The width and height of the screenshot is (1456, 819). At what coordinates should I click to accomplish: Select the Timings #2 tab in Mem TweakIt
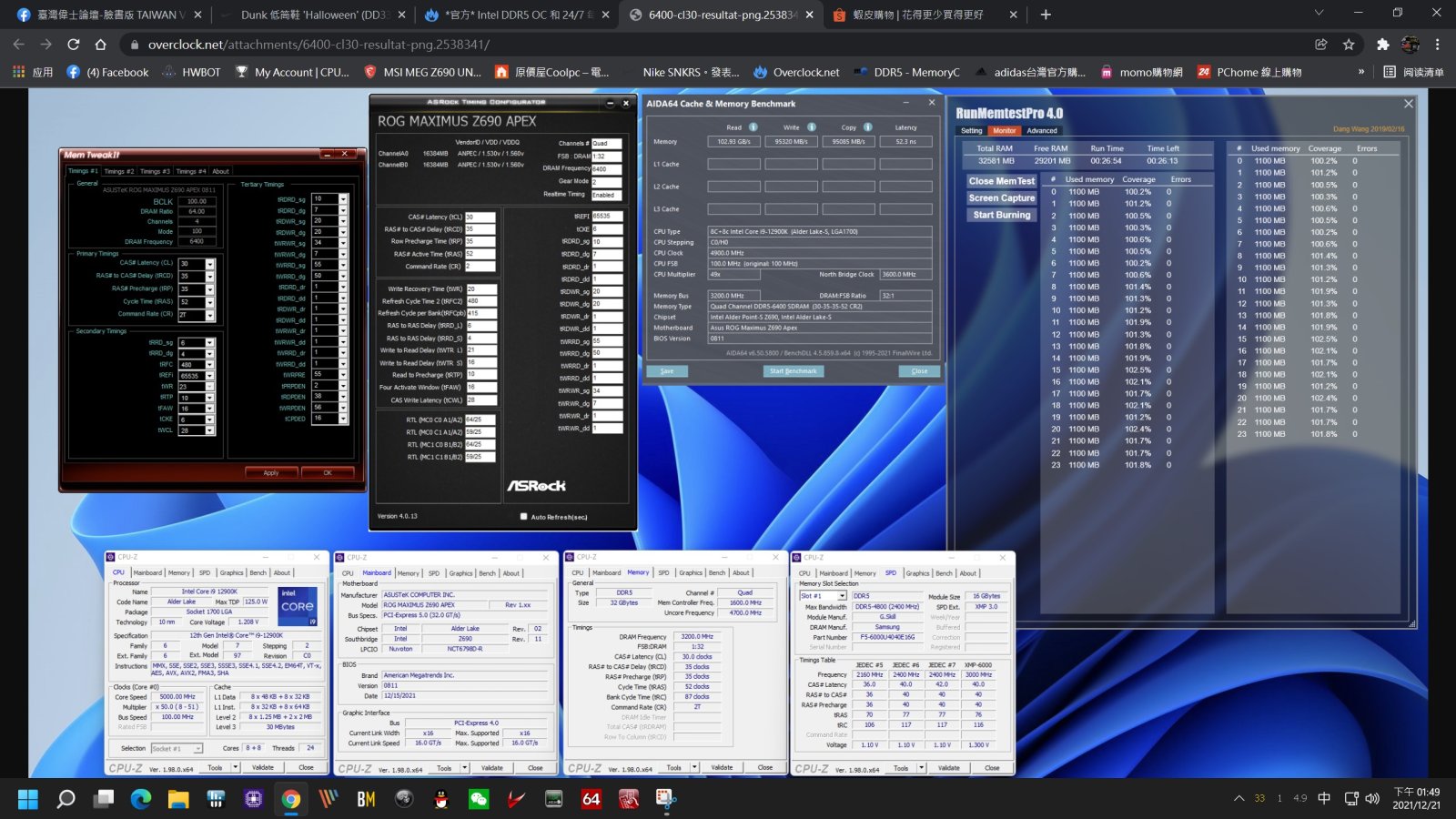(119, 171)
